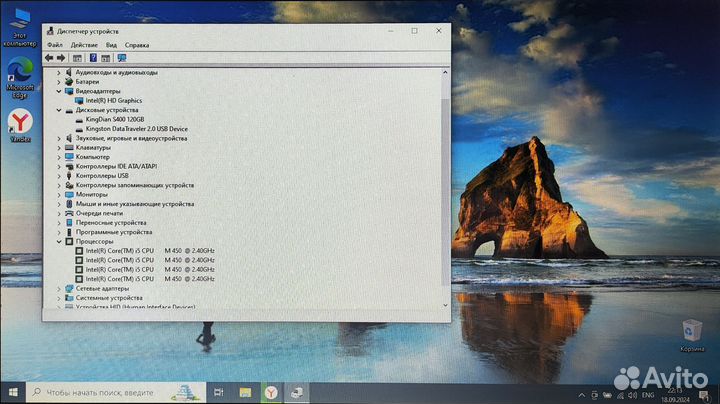Click the Windows Start button
Image resolution: width=720 pixels, height=404 pixels.
tap(13, 393)
